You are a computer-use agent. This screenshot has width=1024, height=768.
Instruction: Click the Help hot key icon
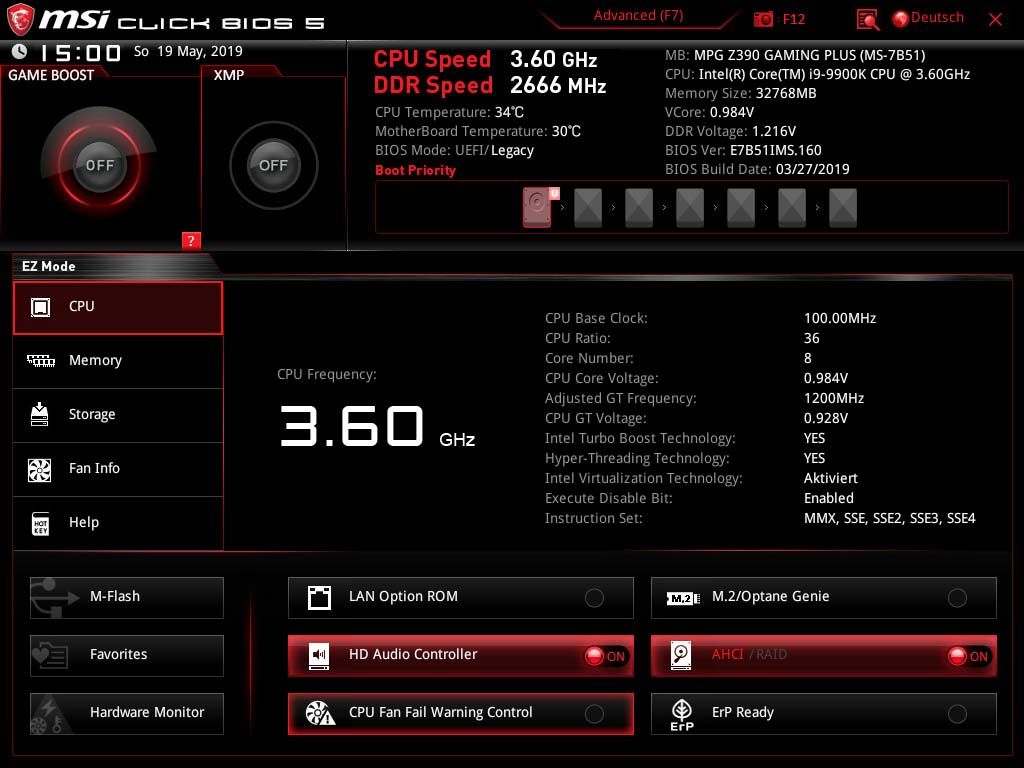[x=40, y=523]
